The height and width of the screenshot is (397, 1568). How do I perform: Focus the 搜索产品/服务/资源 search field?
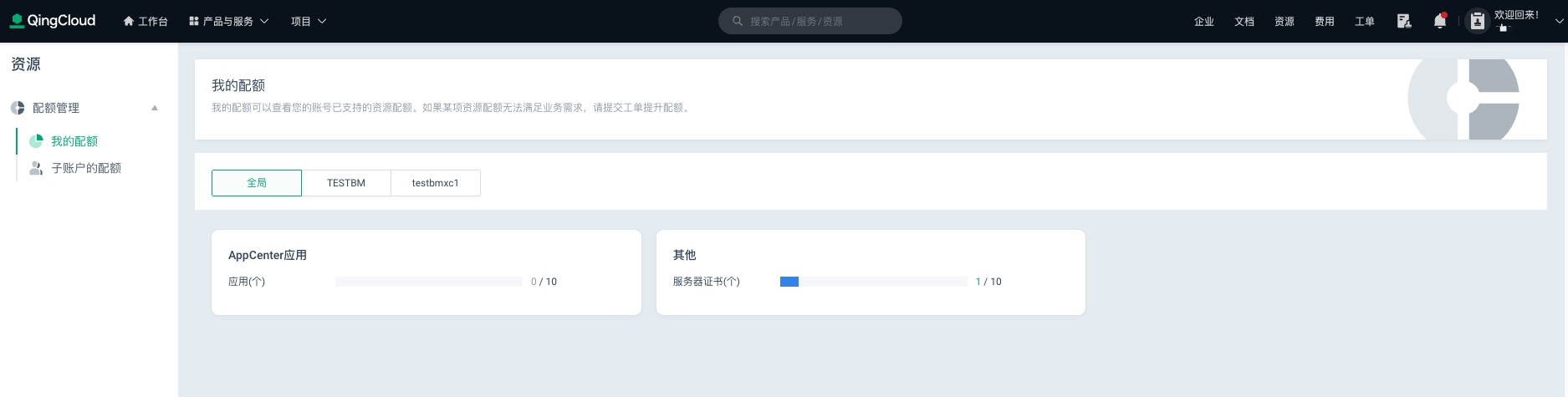click(x=820, y=21)
